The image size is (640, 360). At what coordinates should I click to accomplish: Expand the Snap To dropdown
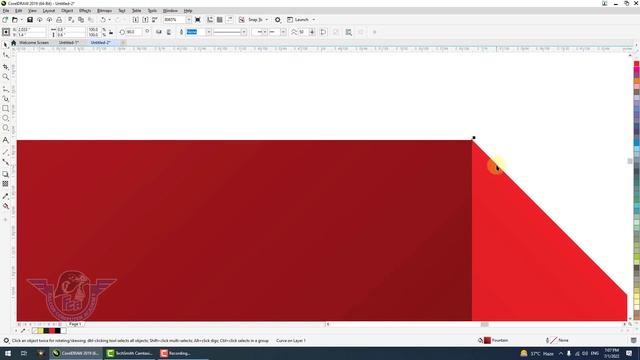(x=267, y=20)
